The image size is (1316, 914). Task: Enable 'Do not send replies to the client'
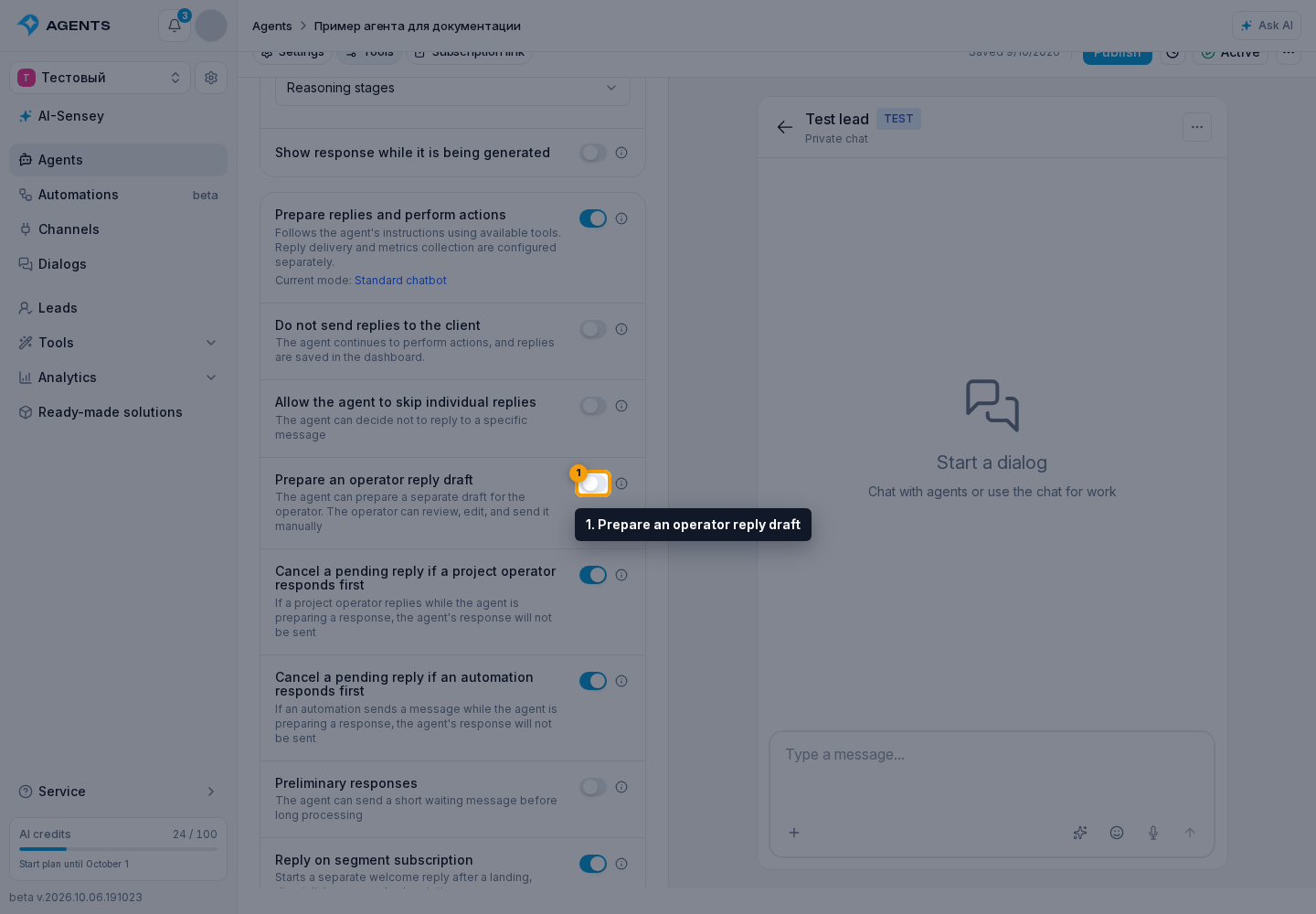(x=593, y=329)
